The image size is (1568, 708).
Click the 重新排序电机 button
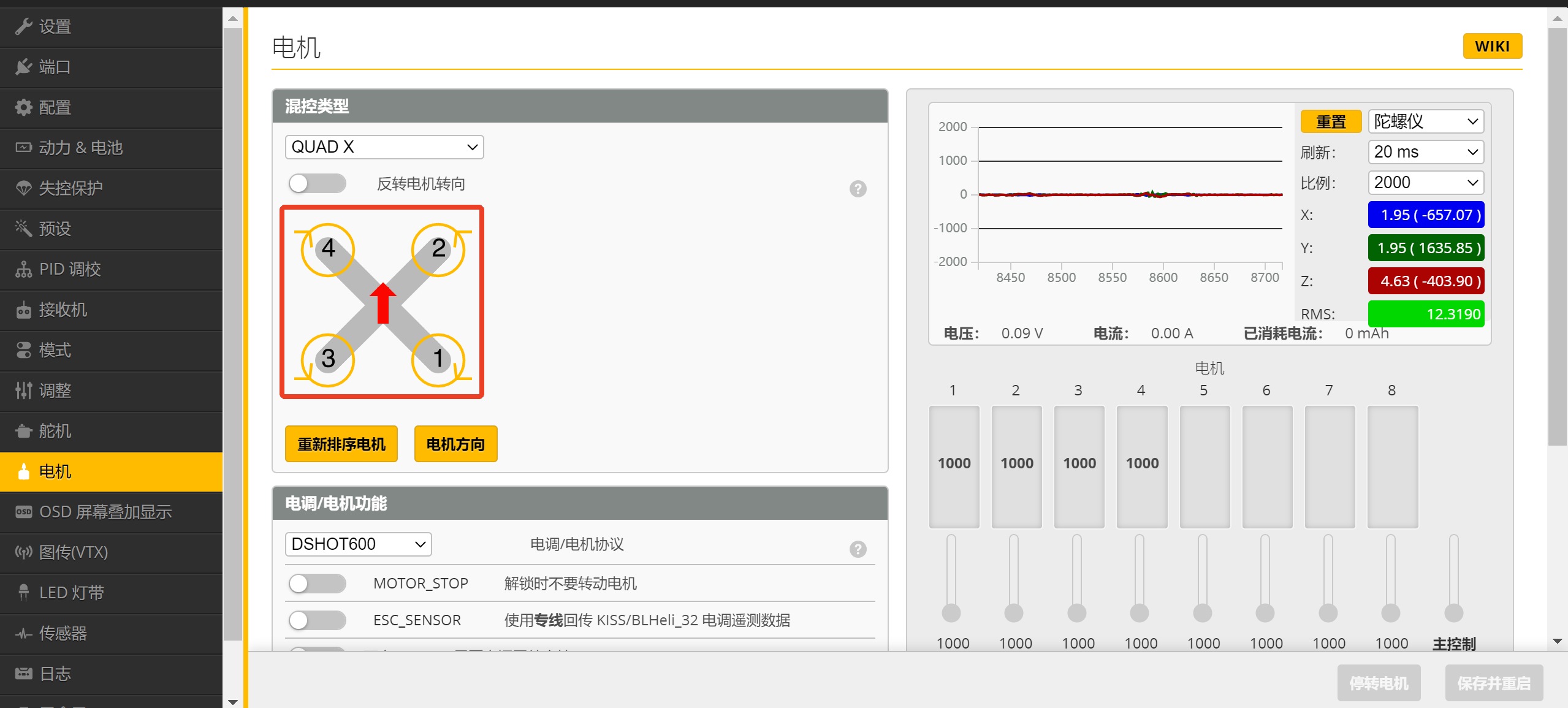tap(341, 444)
